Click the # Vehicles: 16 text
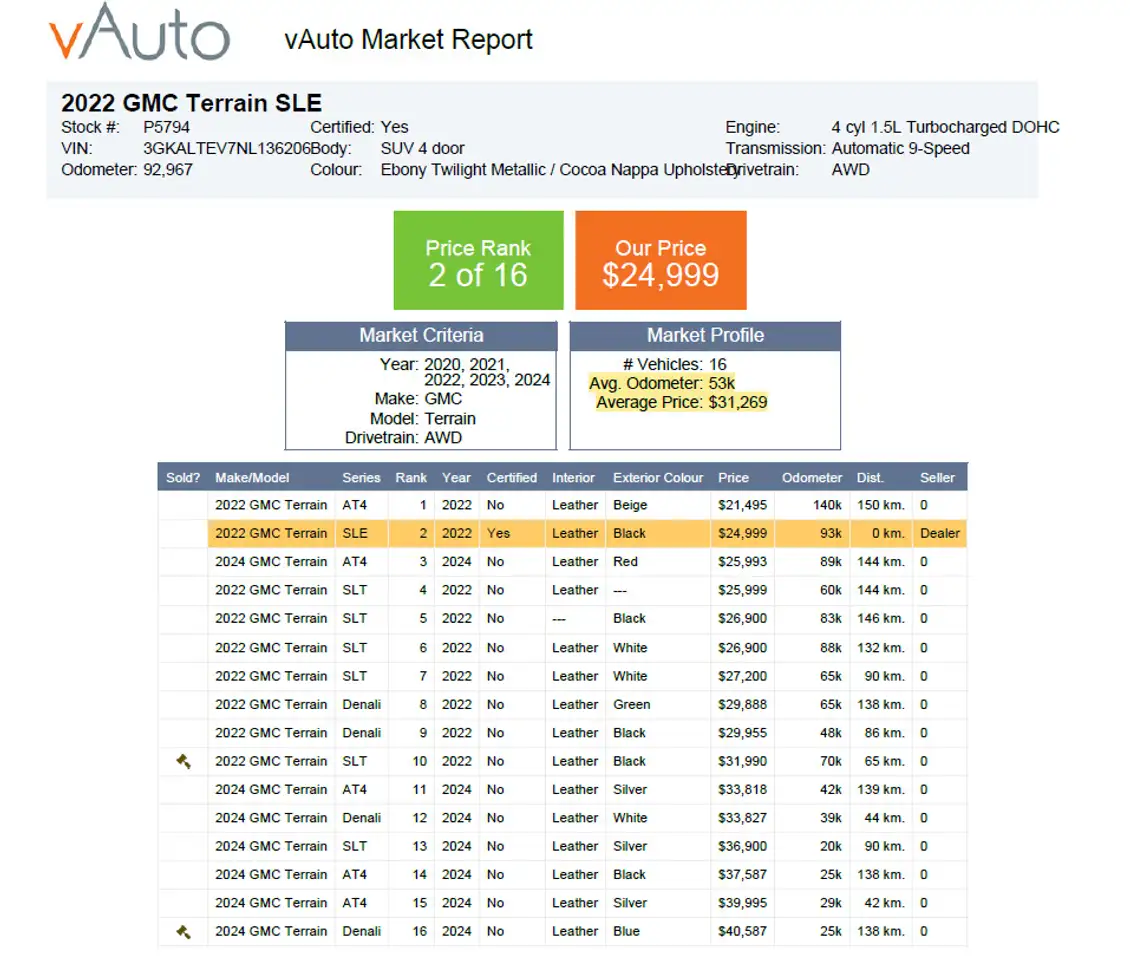The width and height of the screenshot is (1130, 960). pyautogui.click(x=675, y=365)
